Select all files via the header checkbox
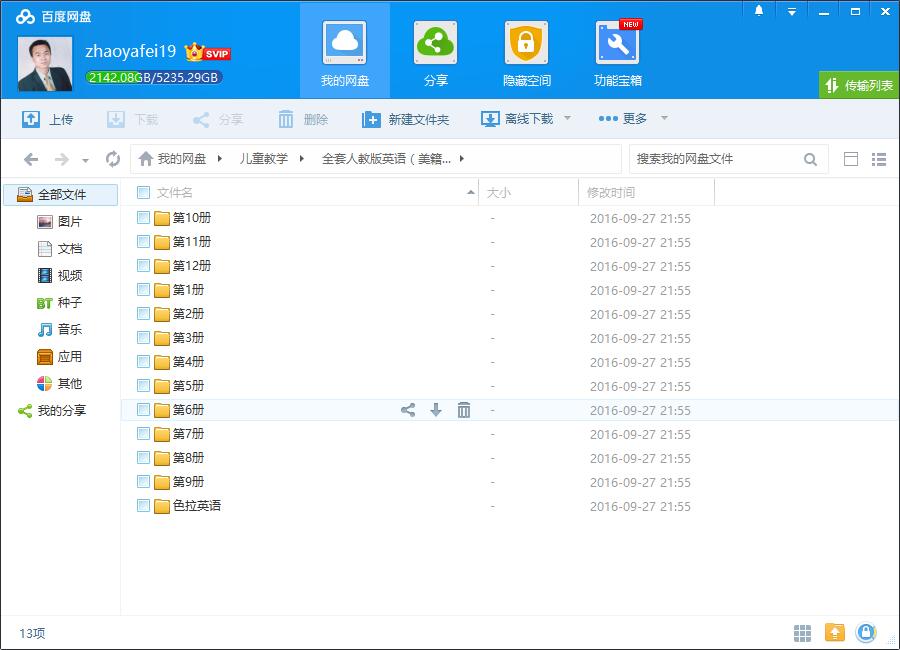 click(142, 192)
